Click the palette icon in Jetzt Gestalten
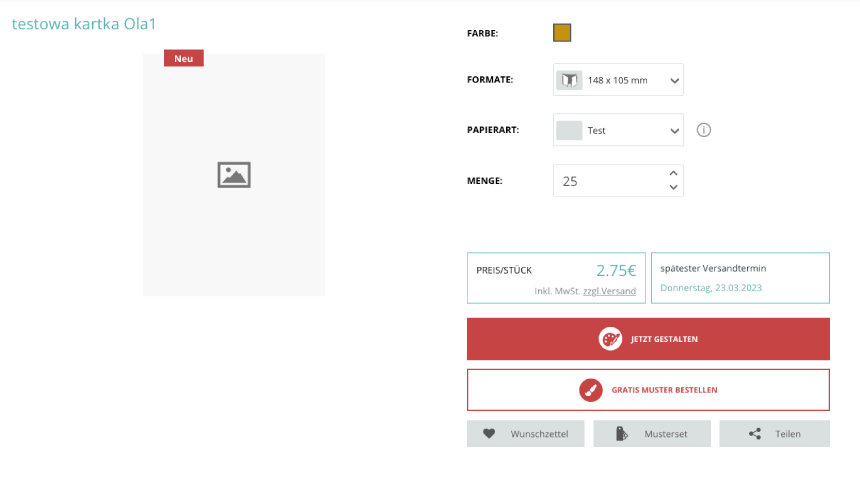This screenshot has width=860, height=477. click(x=610, y=339)
